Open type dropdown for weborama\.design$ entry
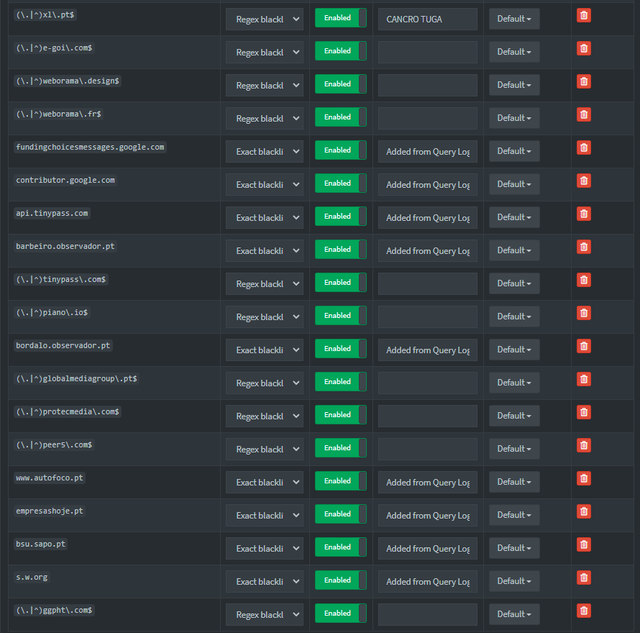This screenshot has width=640, height=633. coord(264,85)
